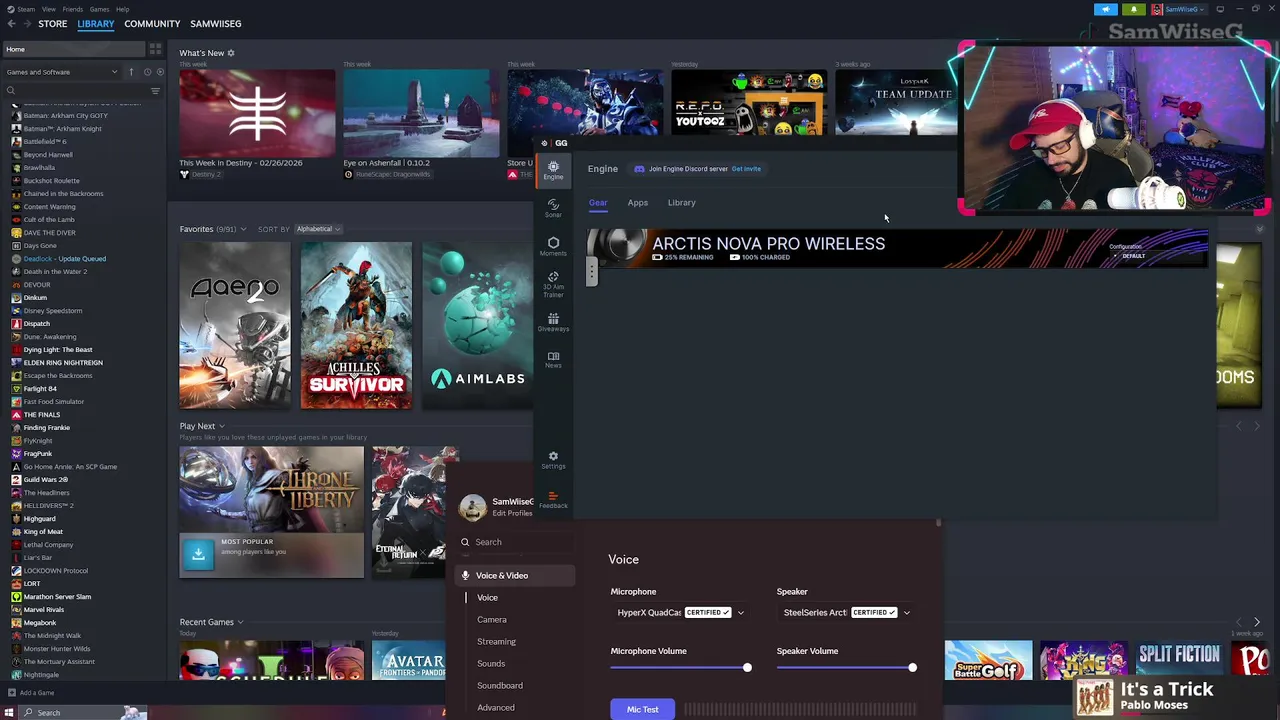Click sort ascending arrow in Steam library sidebar
Image resolution: width=1280 pixels, height=720 pixels.
coord(132,72)
